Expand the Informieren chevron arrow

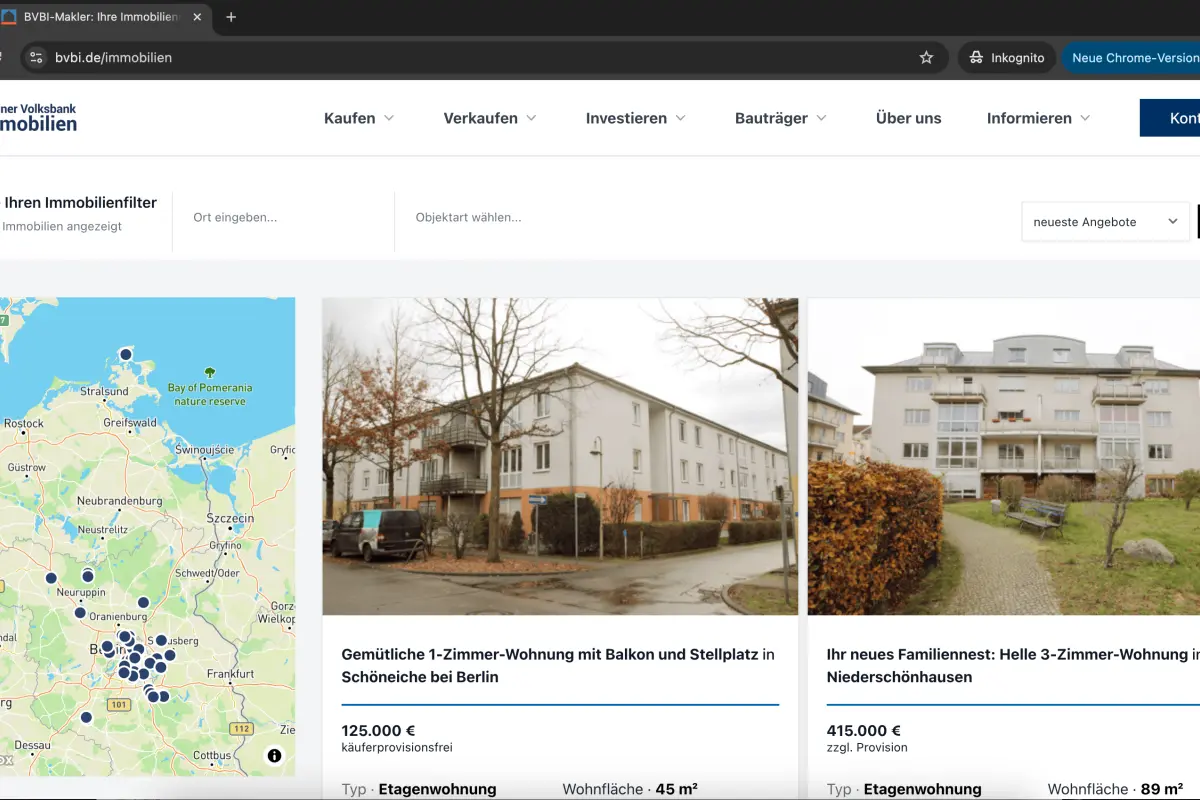(x=1085, y=118)
